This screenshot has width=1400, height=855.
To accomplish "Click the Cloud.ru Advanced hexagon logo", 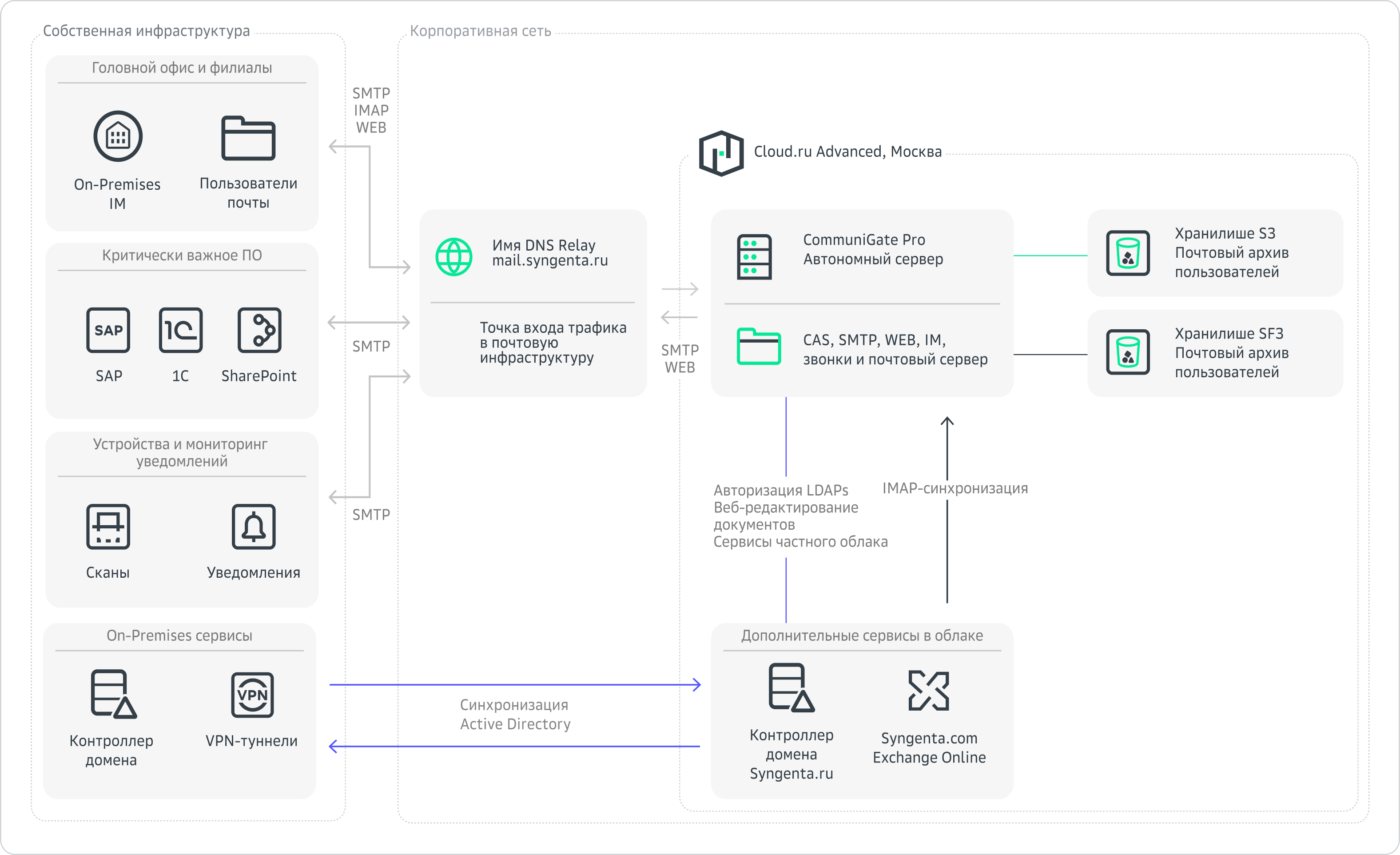I will (721, 153).
